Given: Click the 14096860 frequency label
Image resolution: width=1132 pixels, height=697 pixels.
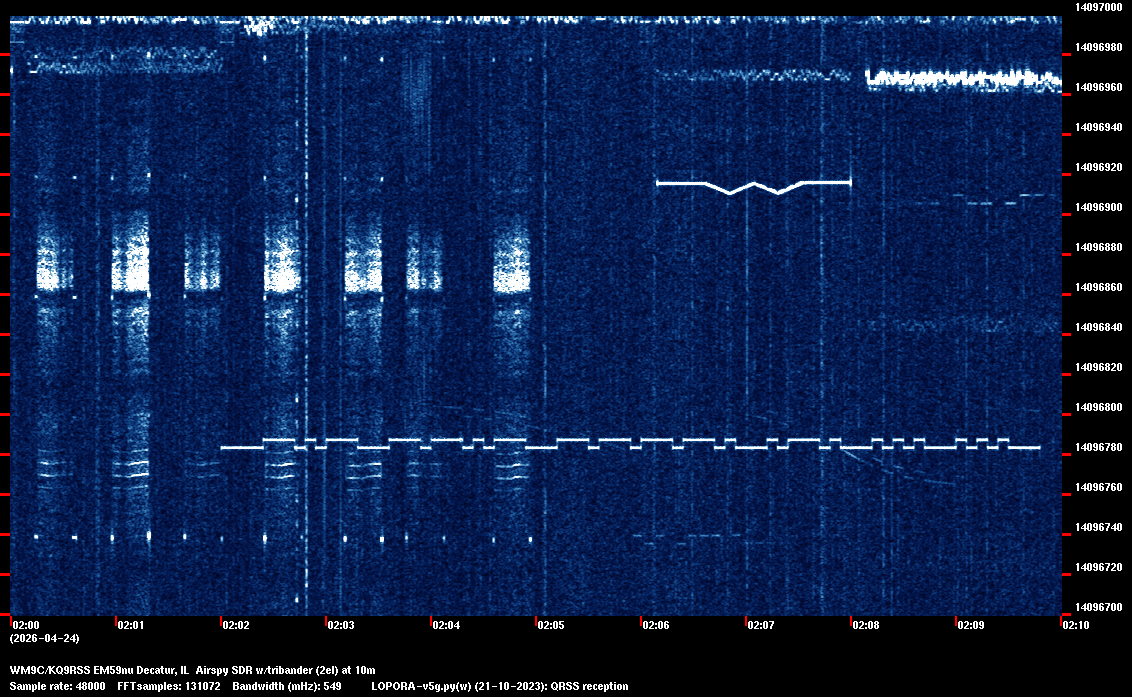Looking at the screenshot, I should tap(1098, 287).
